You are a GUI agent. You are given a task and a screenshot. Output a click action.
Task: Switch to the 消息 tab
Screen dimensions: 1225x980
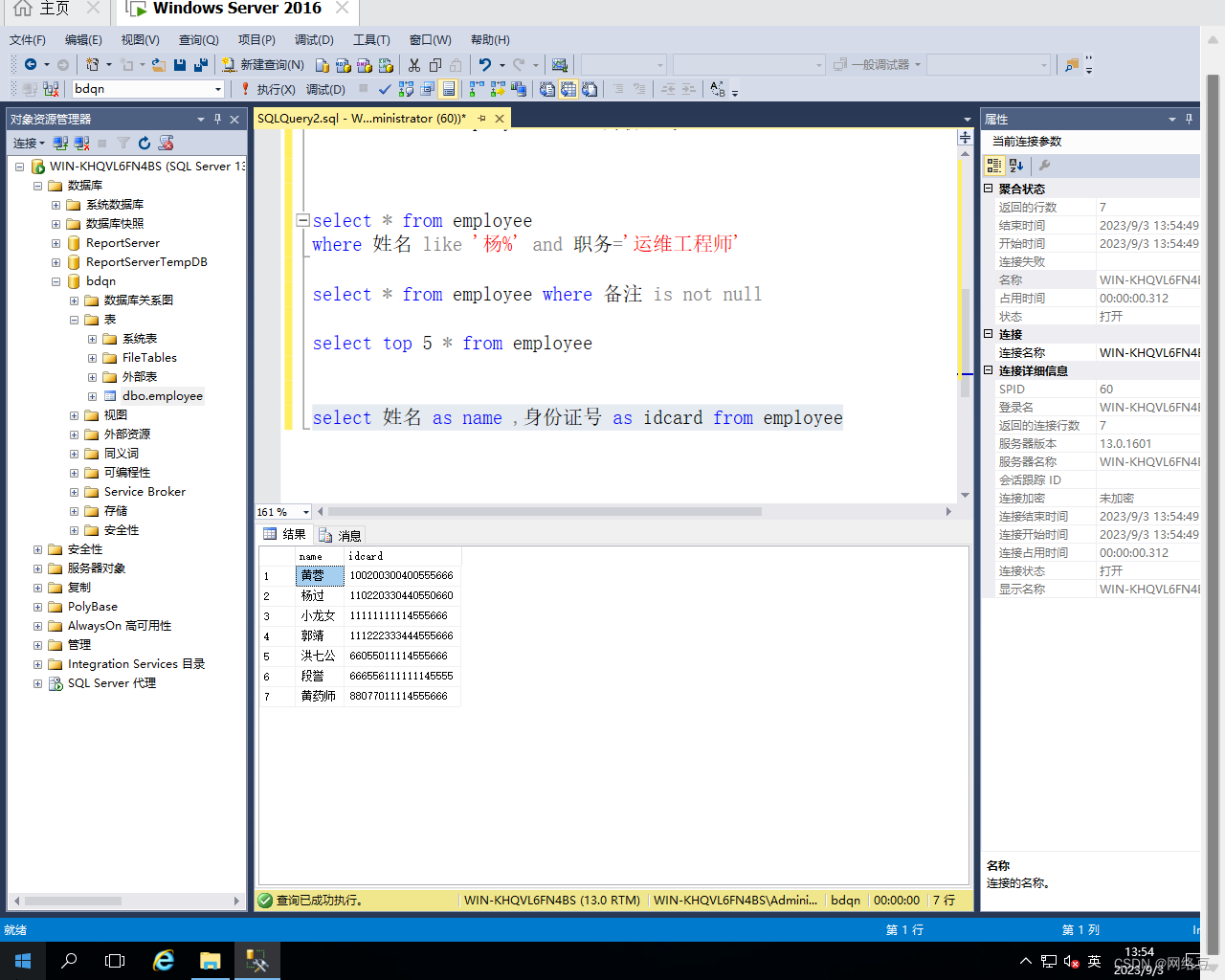click(x=340, y=535)
